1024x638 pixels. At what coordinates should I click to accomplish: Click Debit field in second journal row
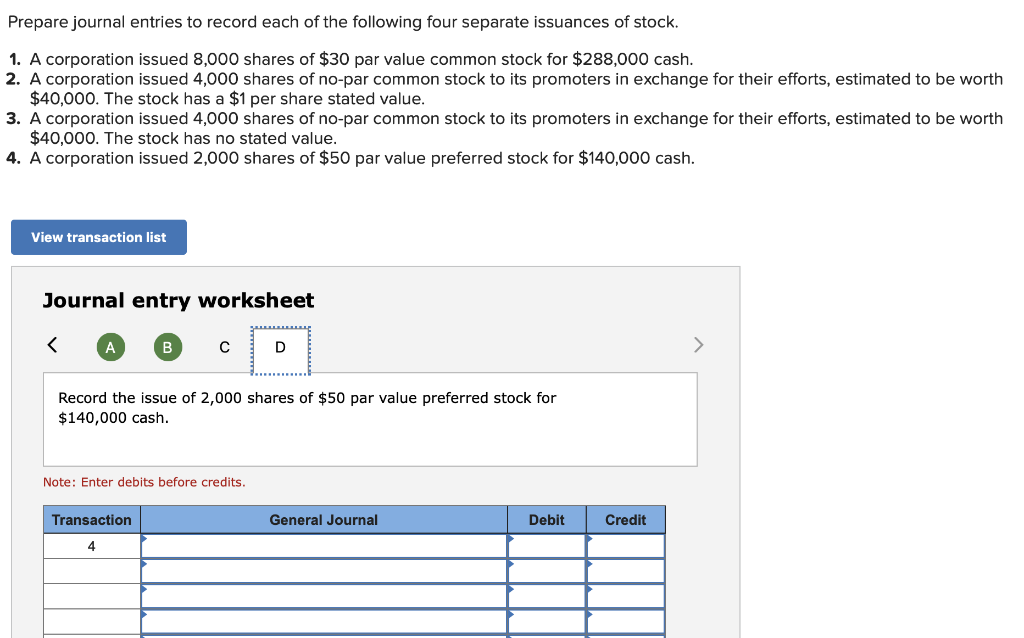[x=547, y=571]
